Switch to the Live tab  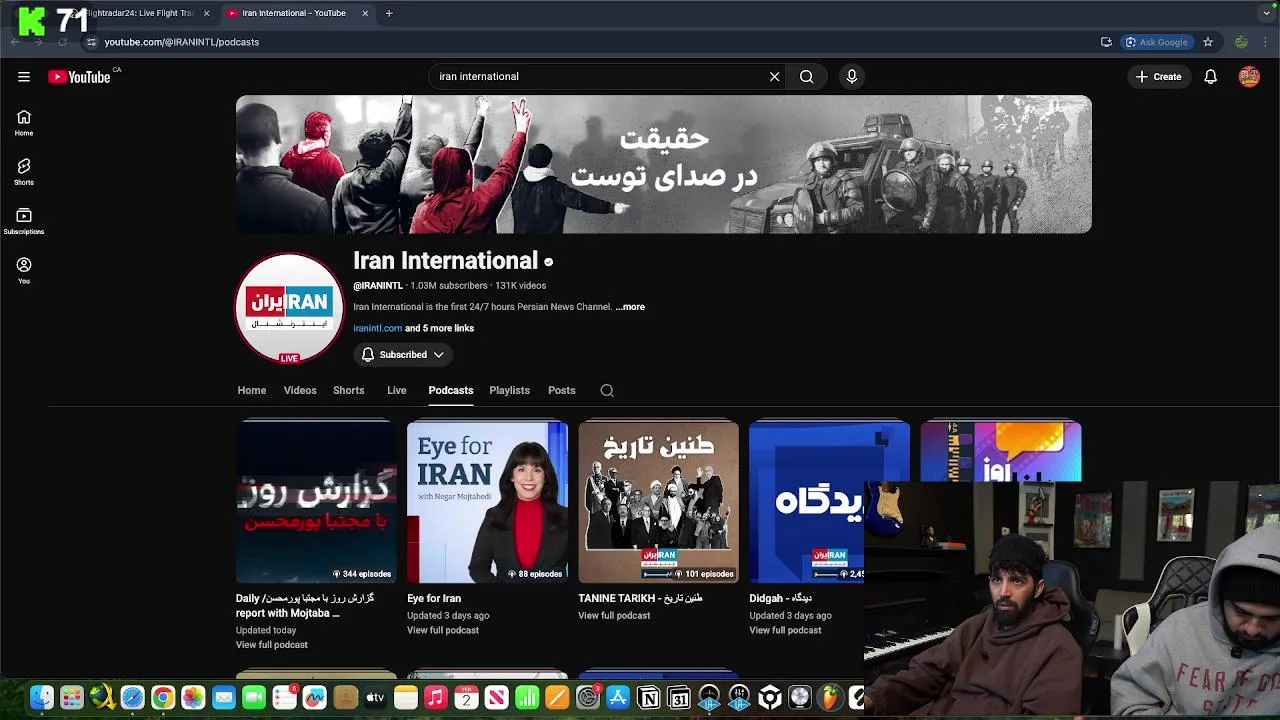click(397, 390)
